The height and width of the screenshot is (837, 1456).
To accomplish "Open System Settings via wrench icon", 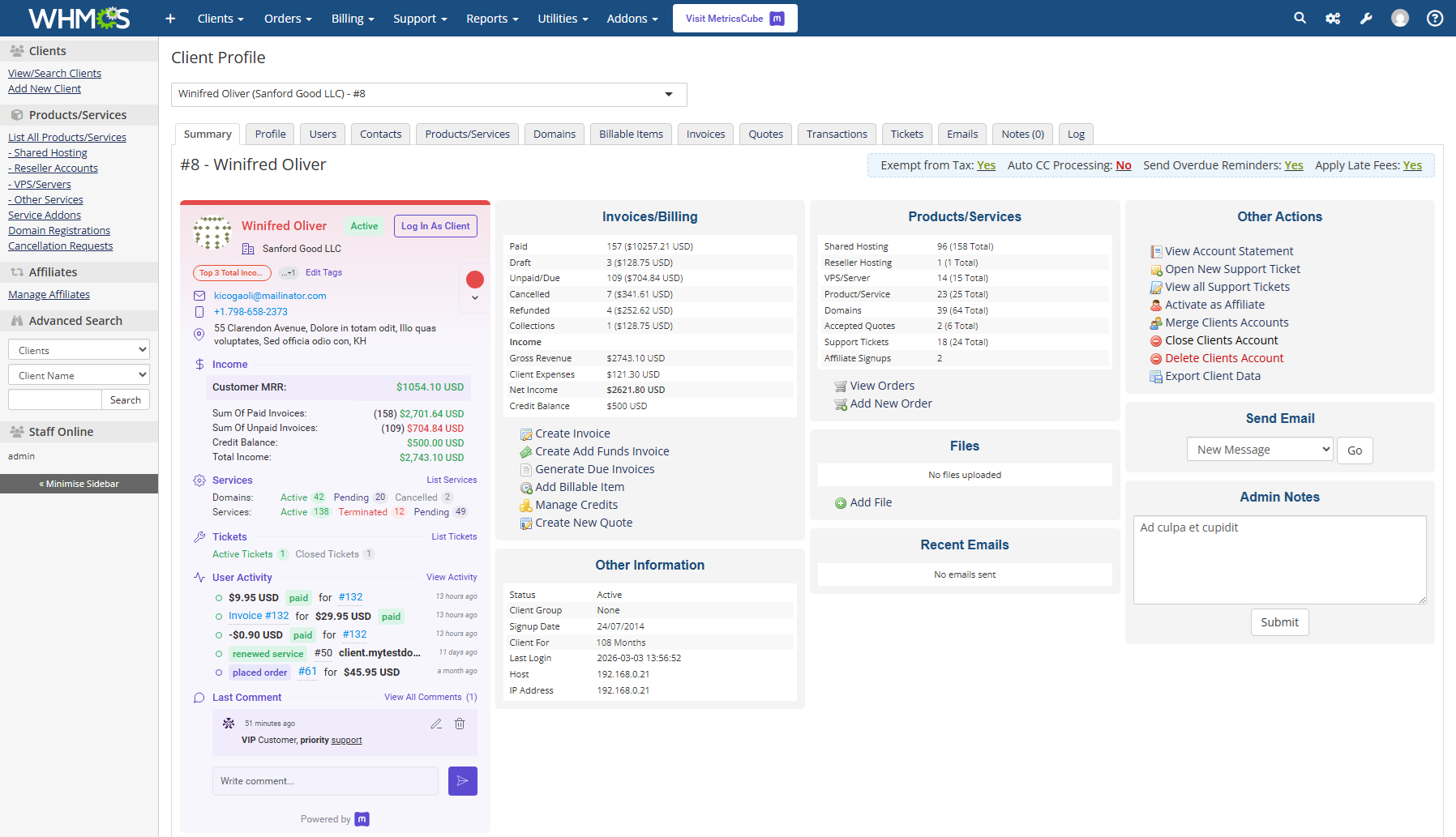I will pyautogui.click(x=1366, y=18).
